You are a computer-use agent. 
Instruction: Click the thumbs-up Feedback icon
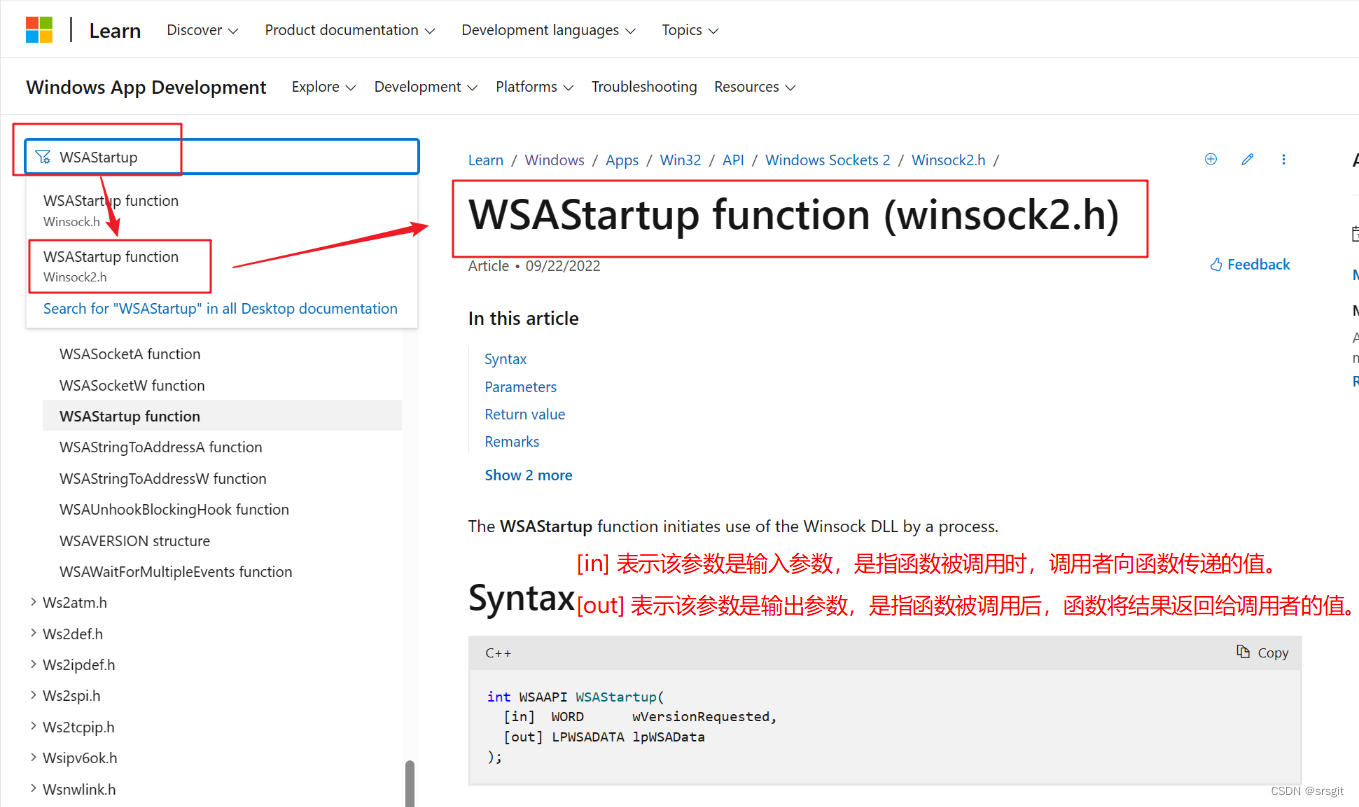click(x=1216, y=264)
